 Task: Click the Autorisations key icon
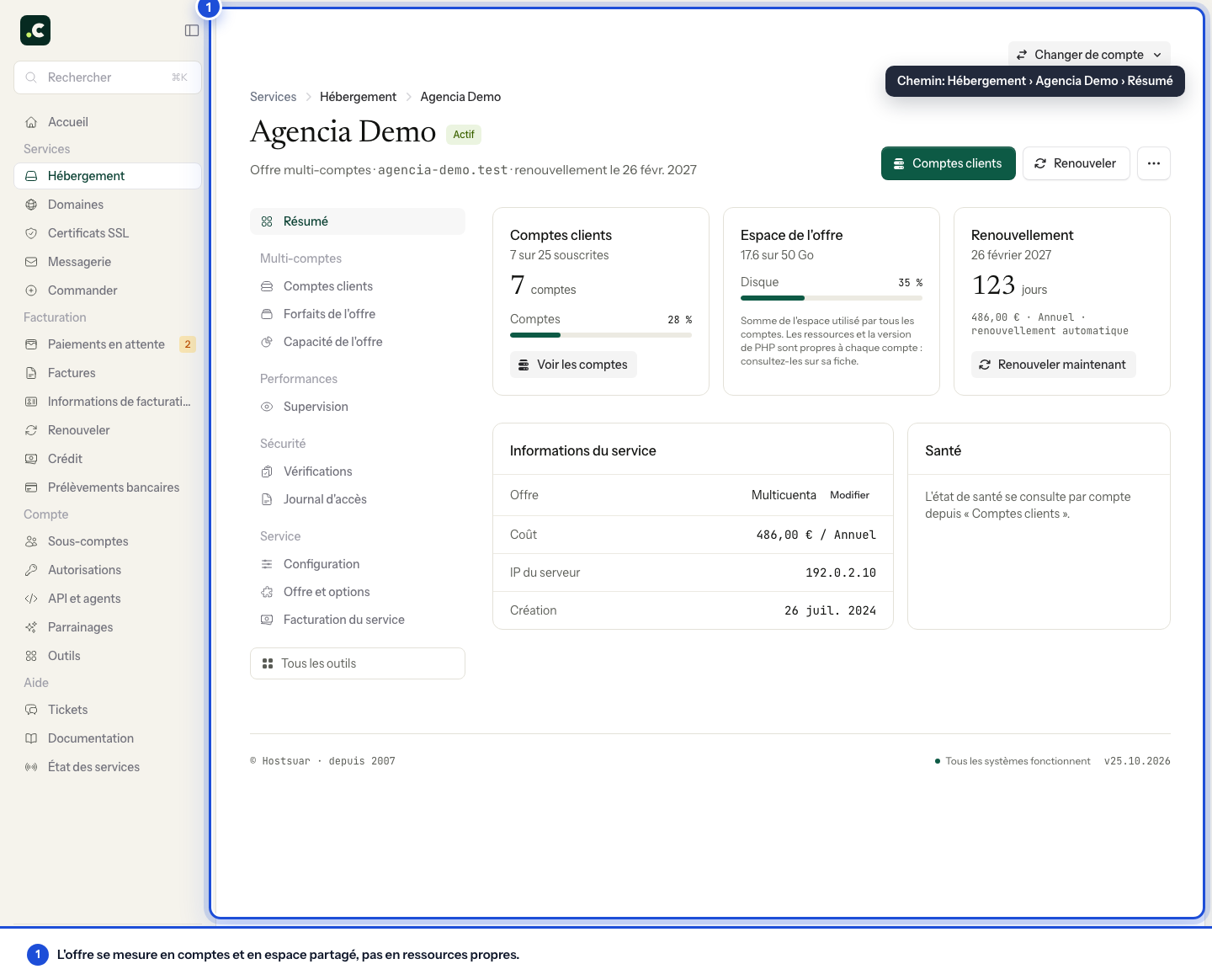(x=31, y=570)
